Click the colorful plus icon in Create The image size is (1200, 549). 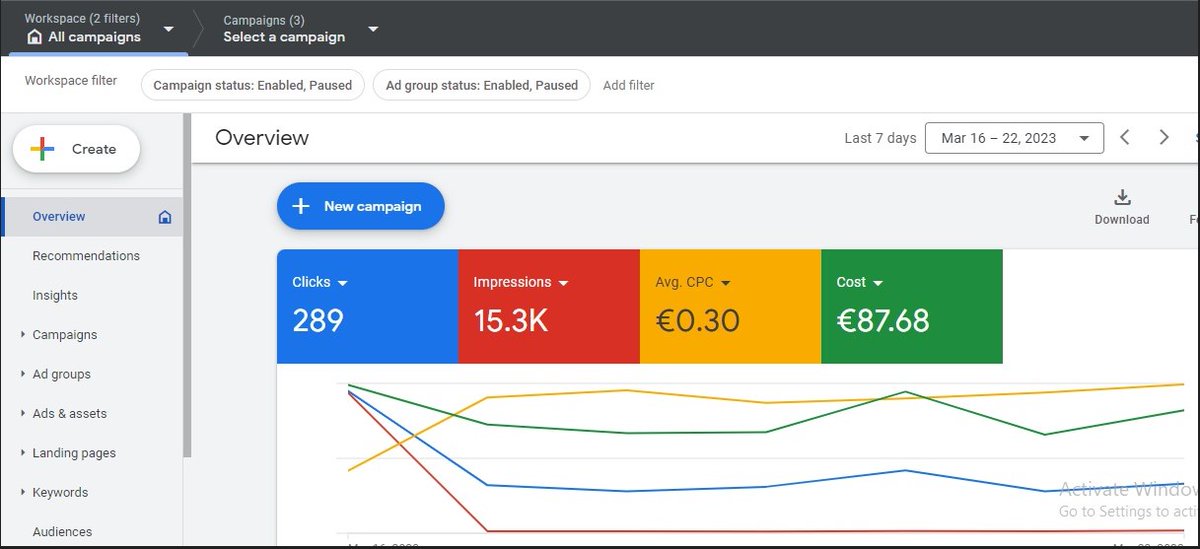[x=43, y=149]
